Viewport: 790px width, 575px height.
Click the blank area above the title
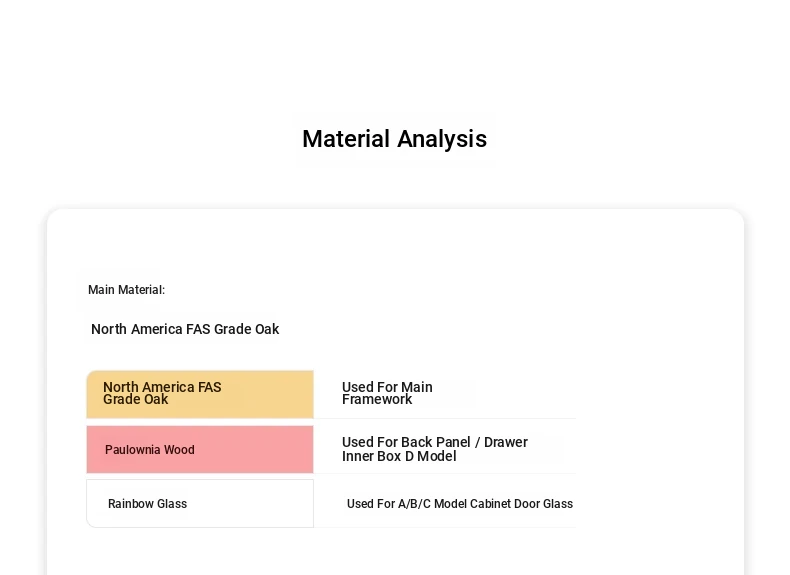tap(394, 55)
